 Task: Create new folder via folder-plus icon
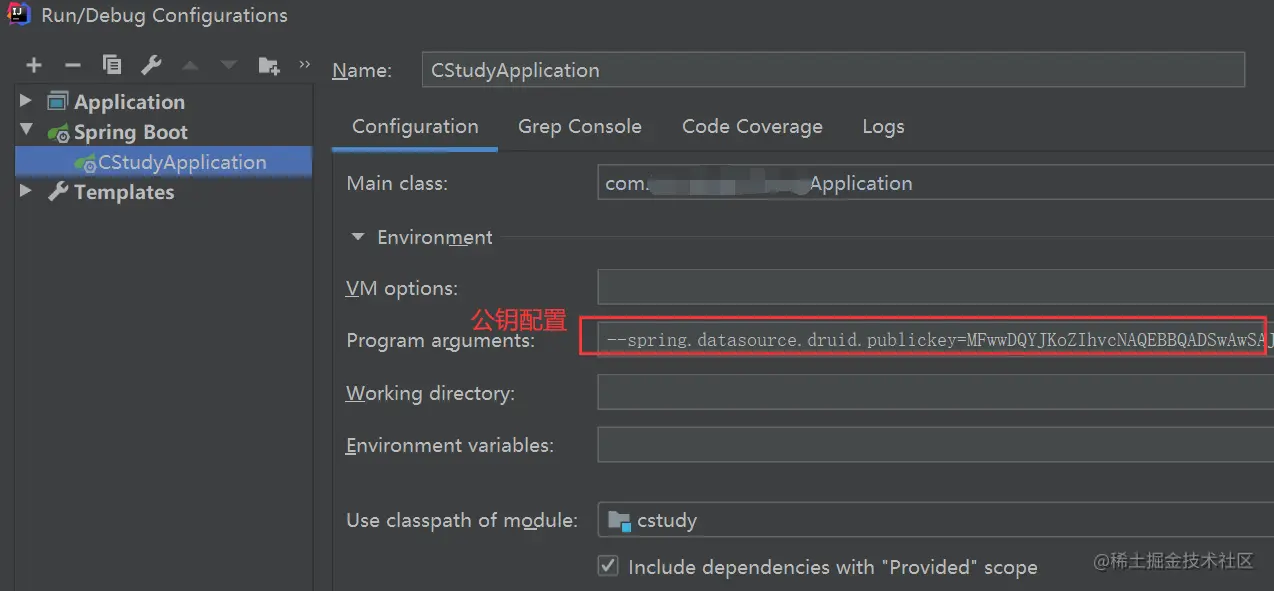(x=269, y=65)
